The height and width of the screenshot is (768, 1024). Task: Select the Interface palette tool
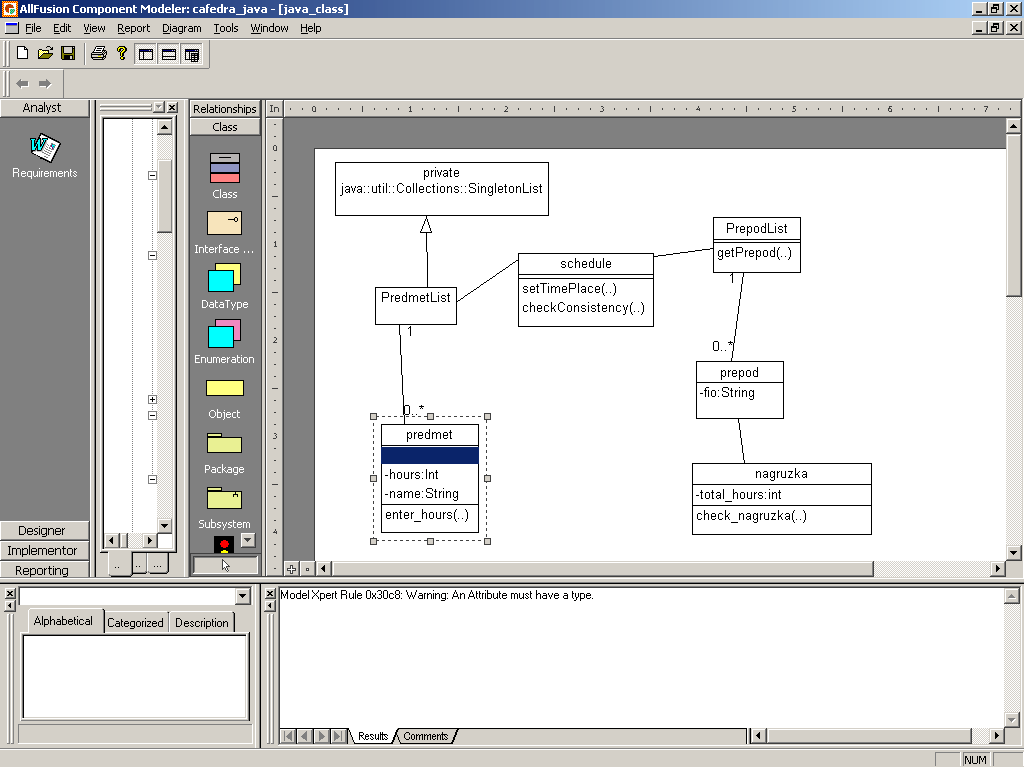coord(225,232)
